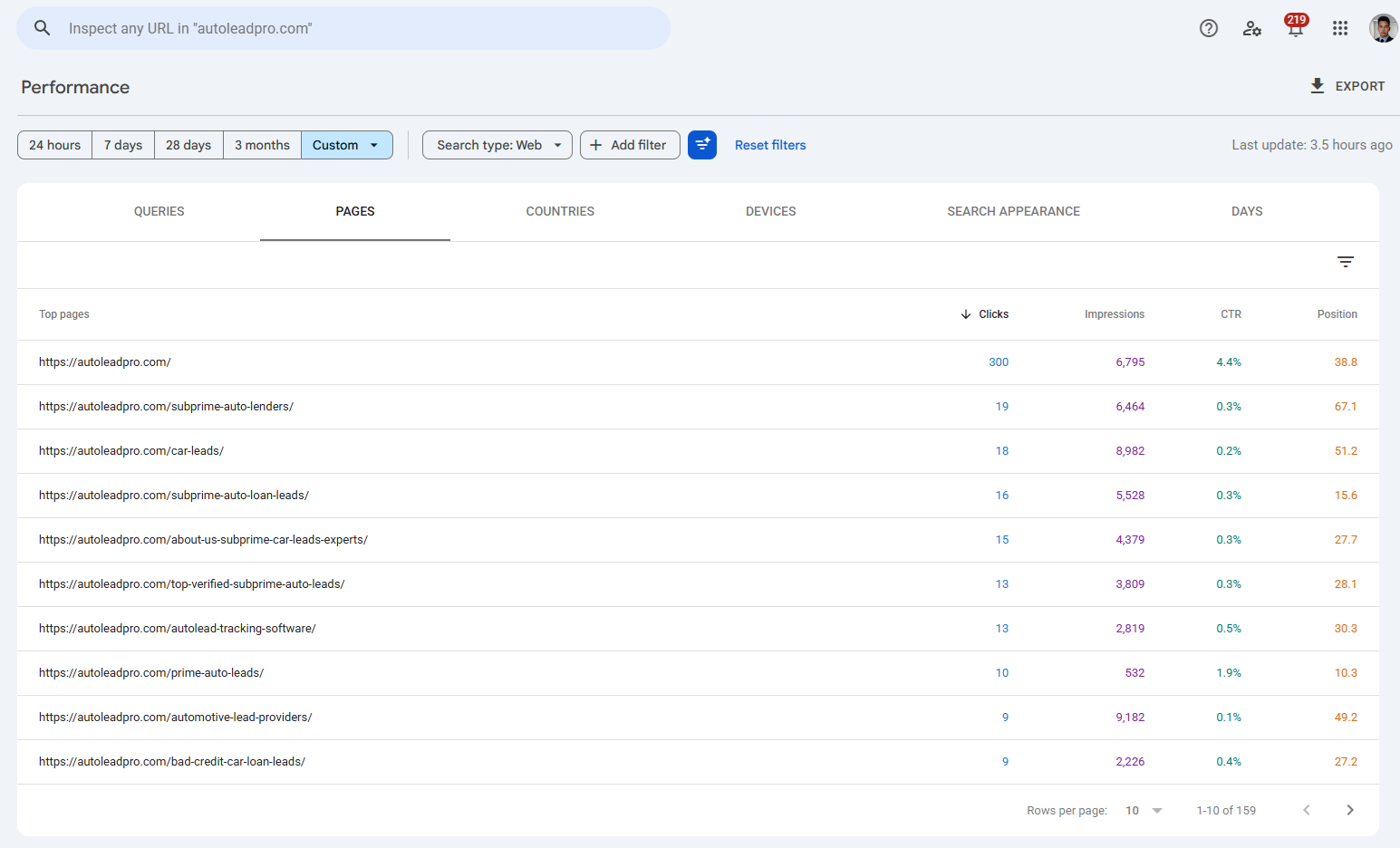Click the 15.6 position value
This screenshot has height=848, width=1400.
click(1346, 496)
